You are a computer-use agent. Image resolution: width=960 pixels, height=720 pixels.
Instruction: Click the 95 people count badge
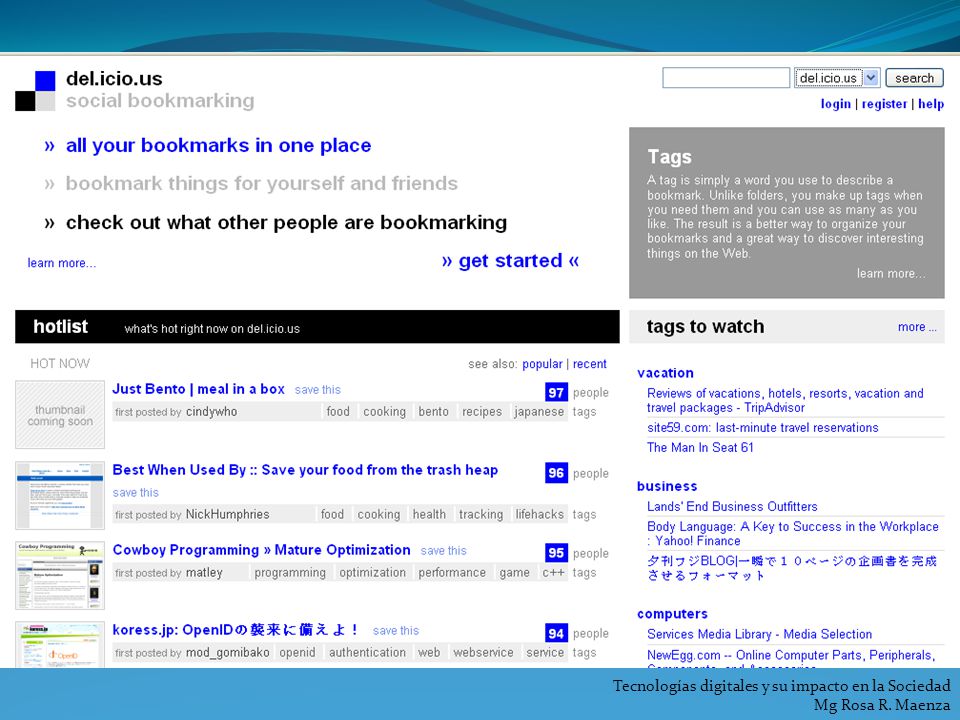click(x=556, y=553)
